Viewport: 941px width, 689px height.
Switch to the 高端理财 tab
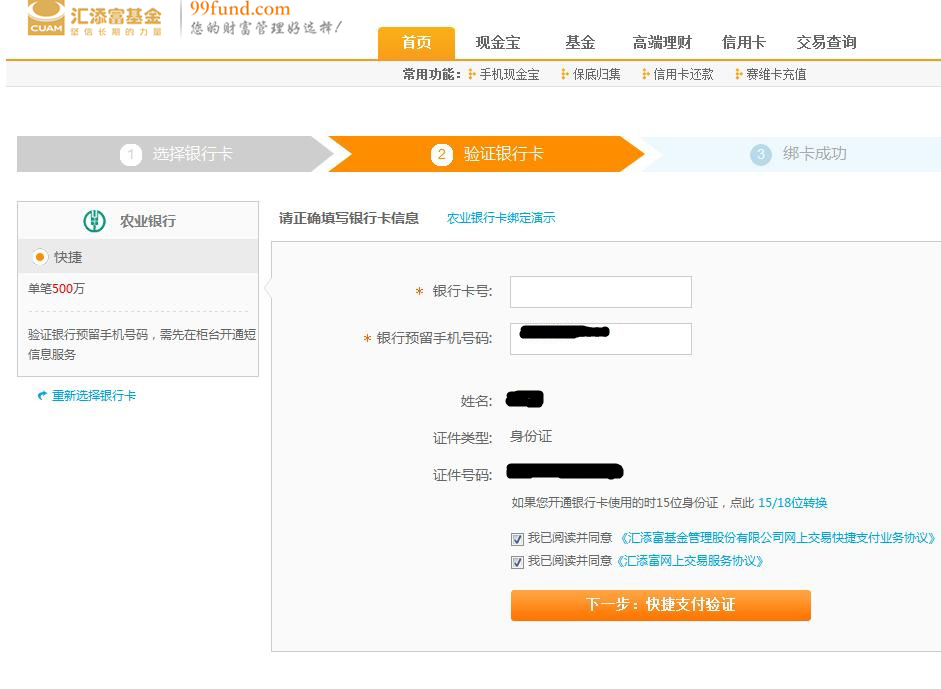pos(662,42)
